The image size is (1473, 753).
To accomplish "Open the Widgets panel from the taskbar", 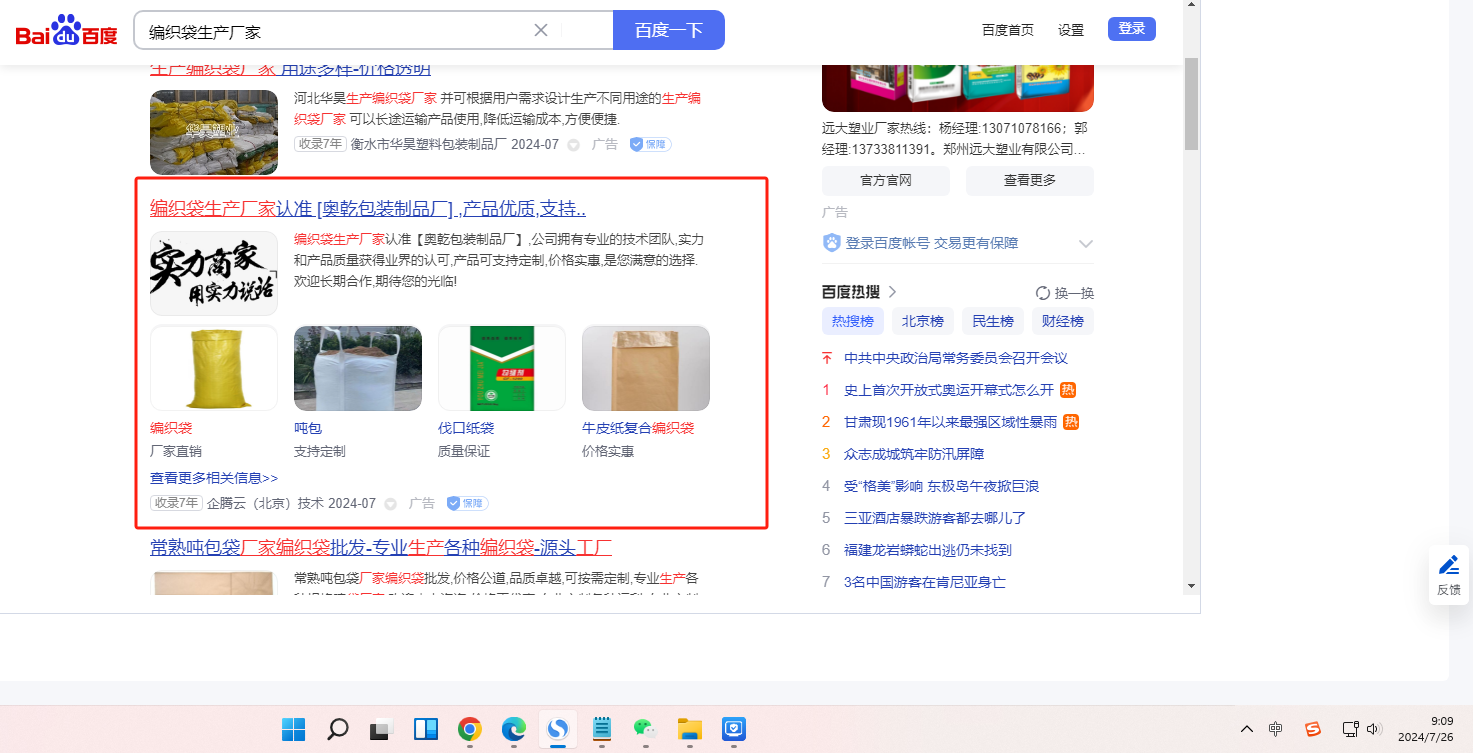I will pos(426,729).
